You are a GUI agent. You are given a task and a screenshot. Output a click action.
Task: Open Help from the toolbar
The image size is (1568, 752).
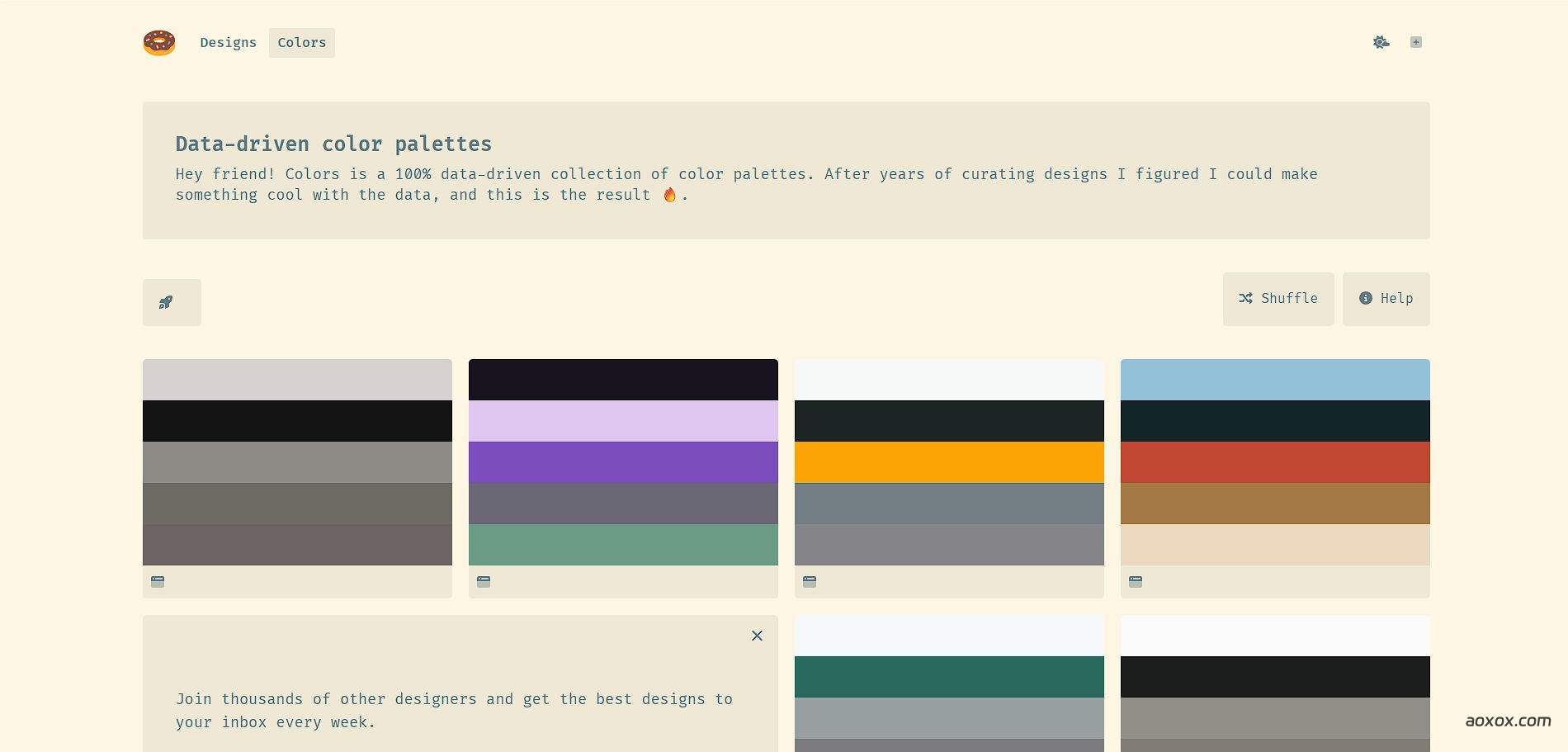click(1386, 298)
